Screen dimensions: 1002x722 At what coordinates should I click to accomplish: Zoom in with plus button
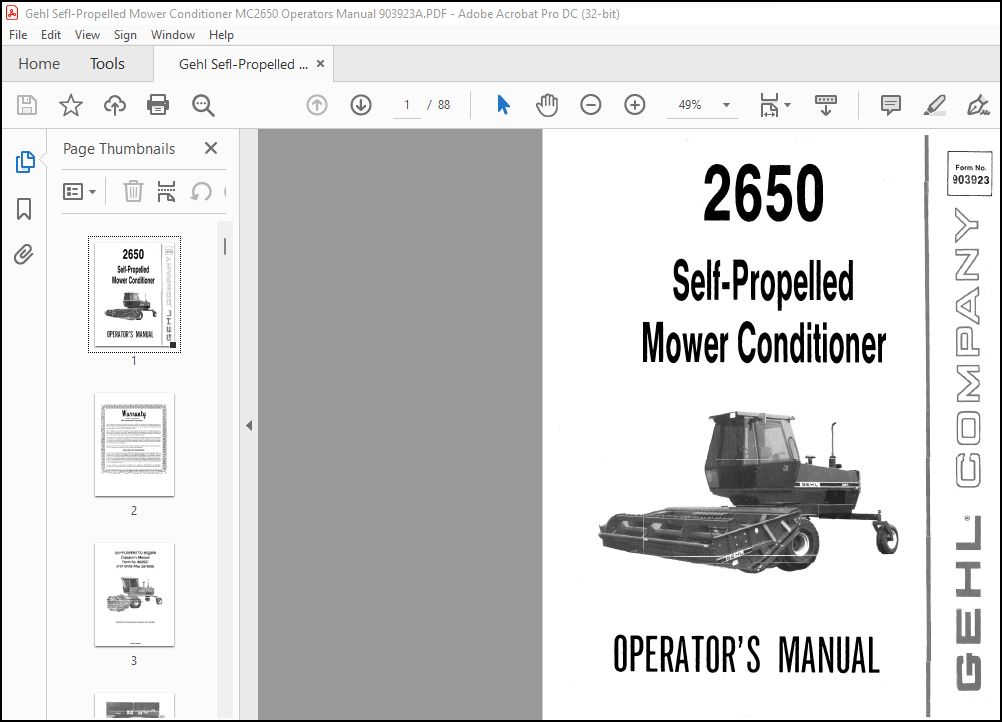(635, 105)
